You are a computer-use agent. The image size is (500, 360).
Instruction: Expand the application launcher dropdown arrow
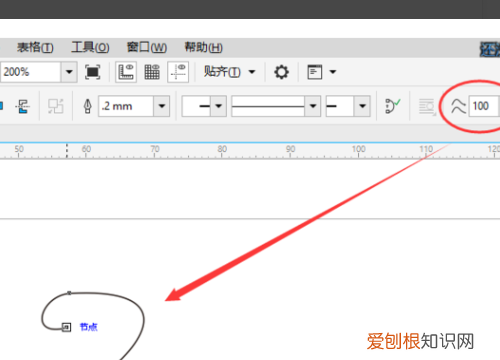click(333, 72)
